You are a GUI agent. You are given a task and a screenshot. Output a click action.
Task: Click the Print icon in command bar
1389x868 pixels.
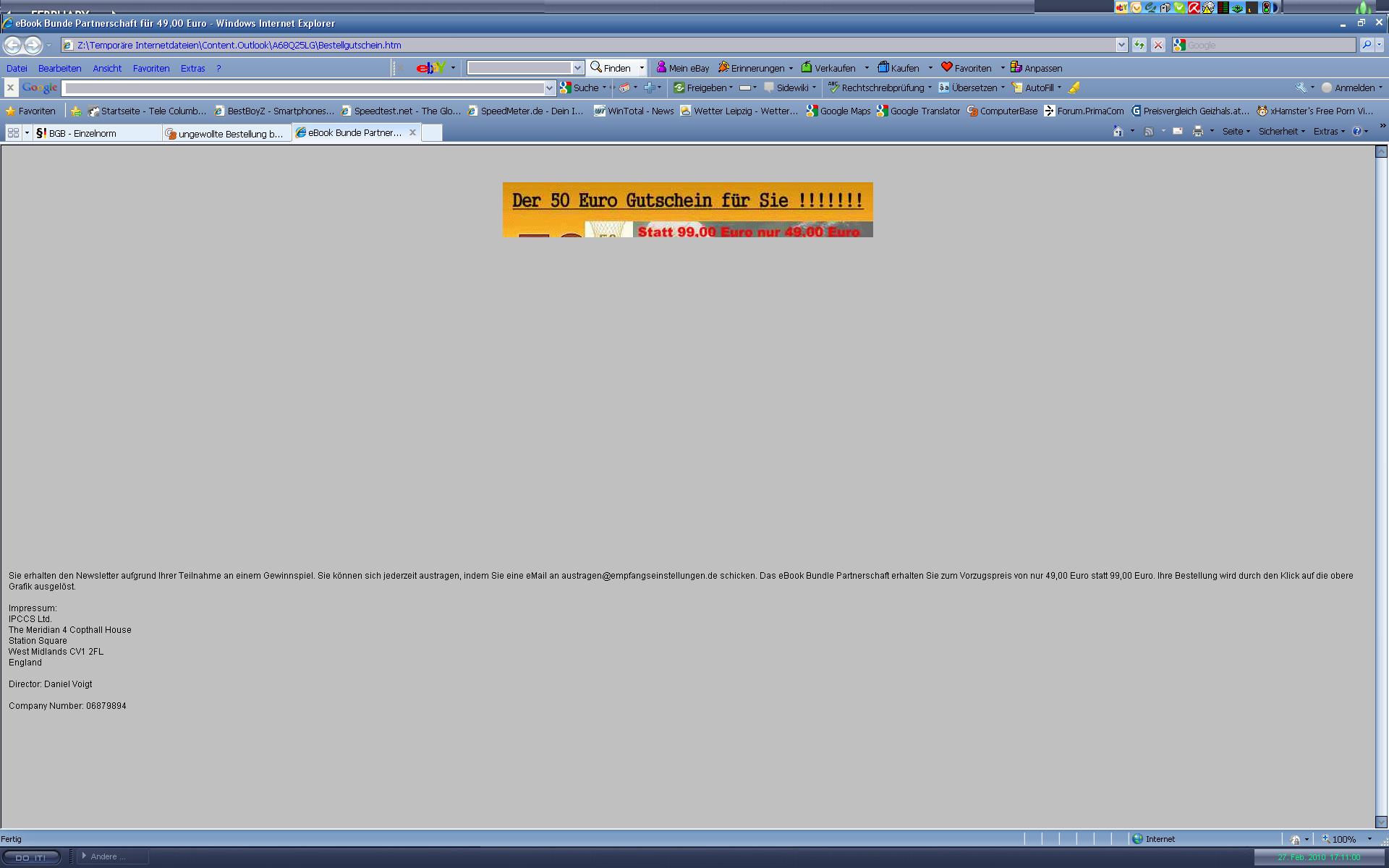tap(1197, 132)
